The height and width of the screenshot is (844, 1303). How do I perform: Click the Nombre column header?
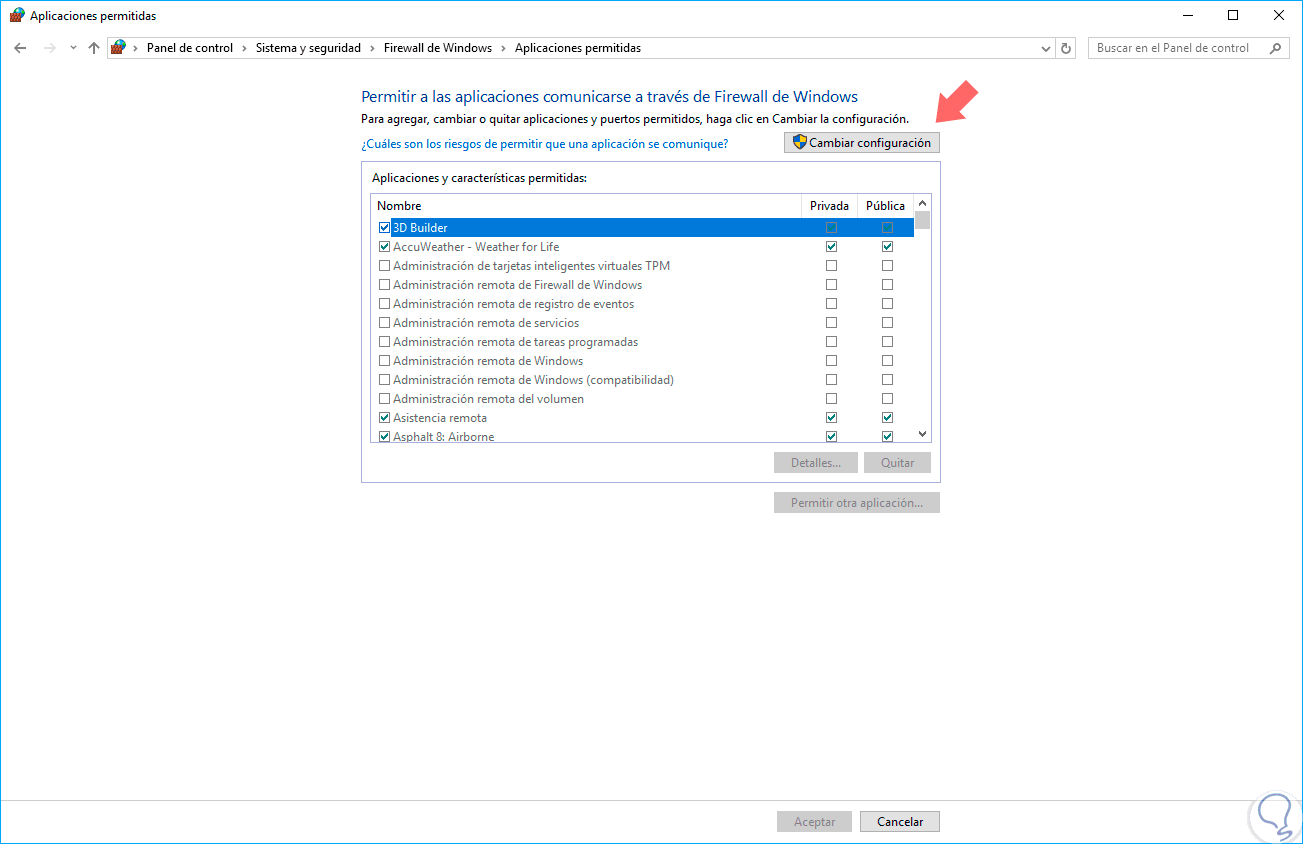click(x=586, y=206)
